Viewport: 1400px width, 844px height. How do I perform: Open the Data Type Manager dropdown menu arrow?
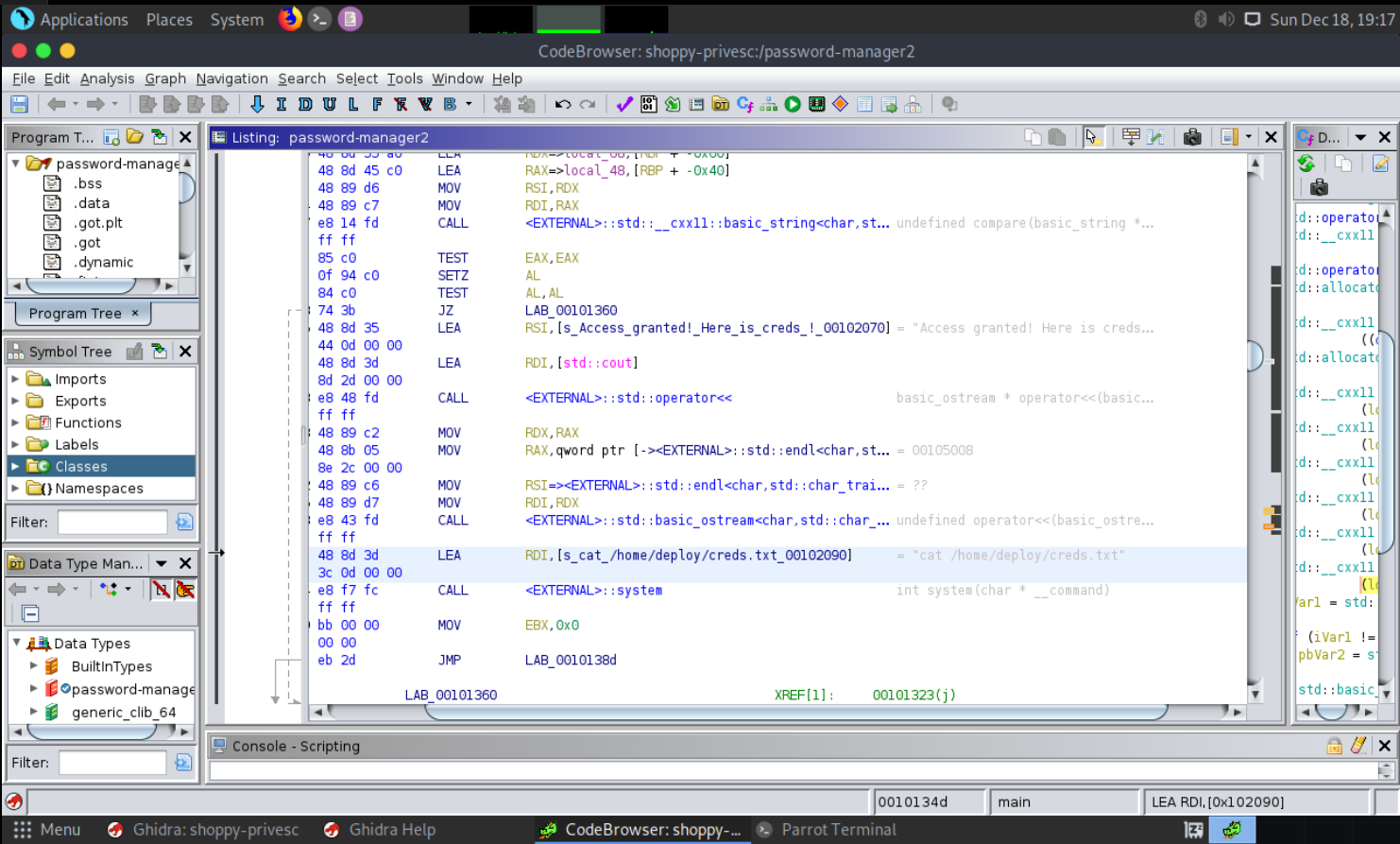tap(162, 563)
